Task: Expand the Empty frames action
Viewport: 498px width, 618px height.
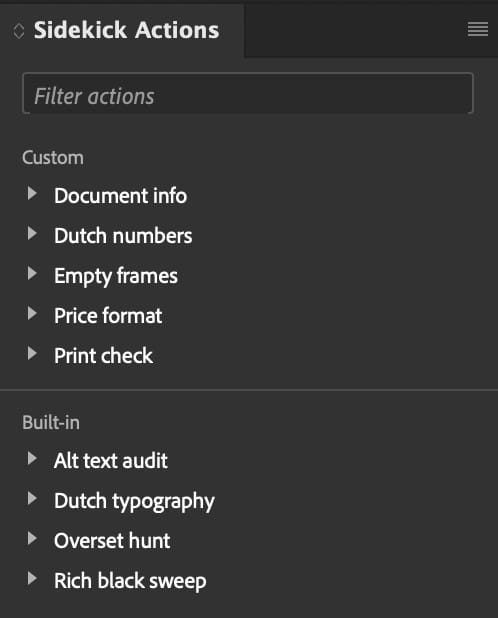Action: pyautogui.click(x=32, y=273)
